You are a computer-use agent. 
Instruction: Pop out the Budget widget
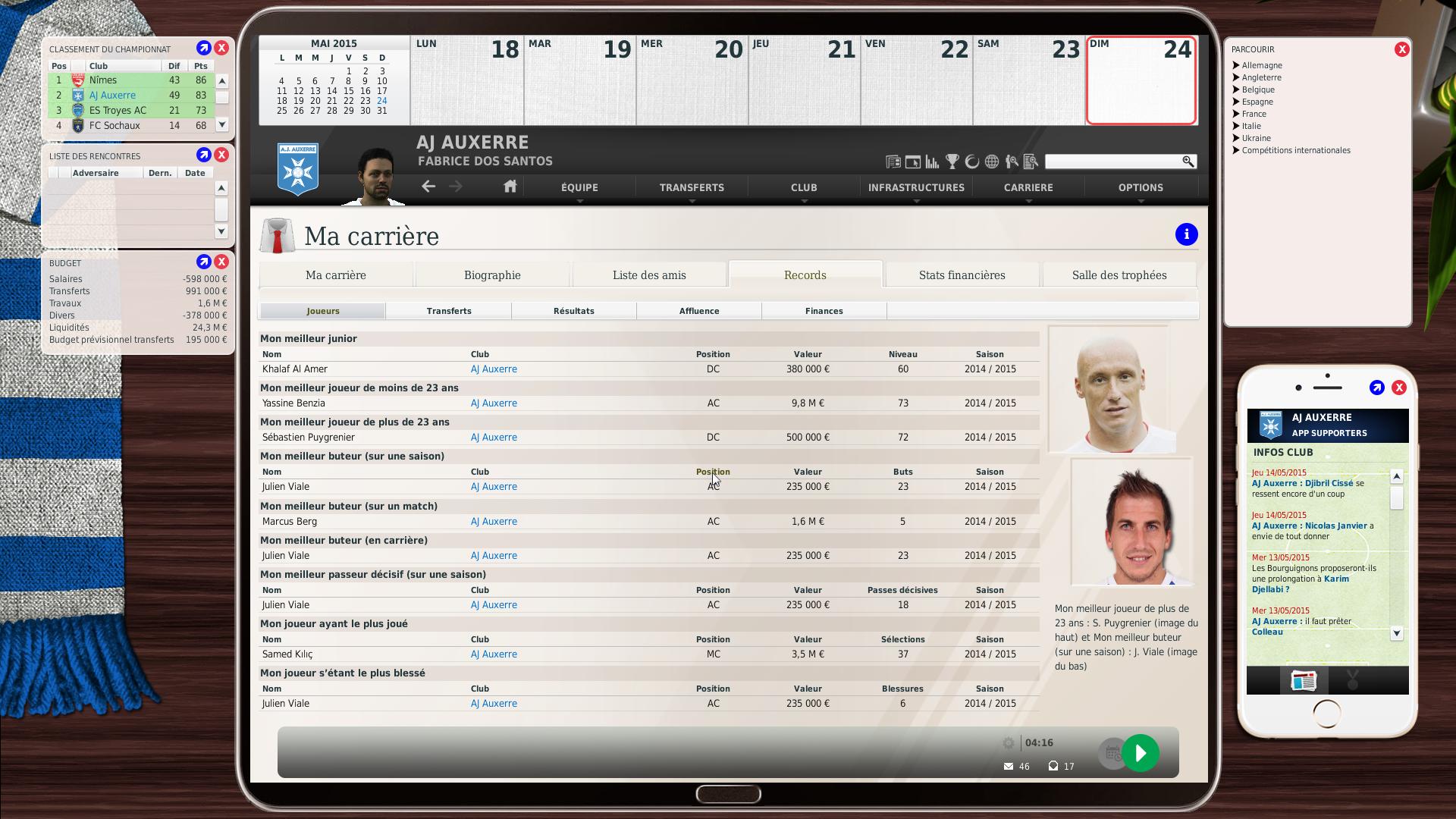click(x=203, y=262)
